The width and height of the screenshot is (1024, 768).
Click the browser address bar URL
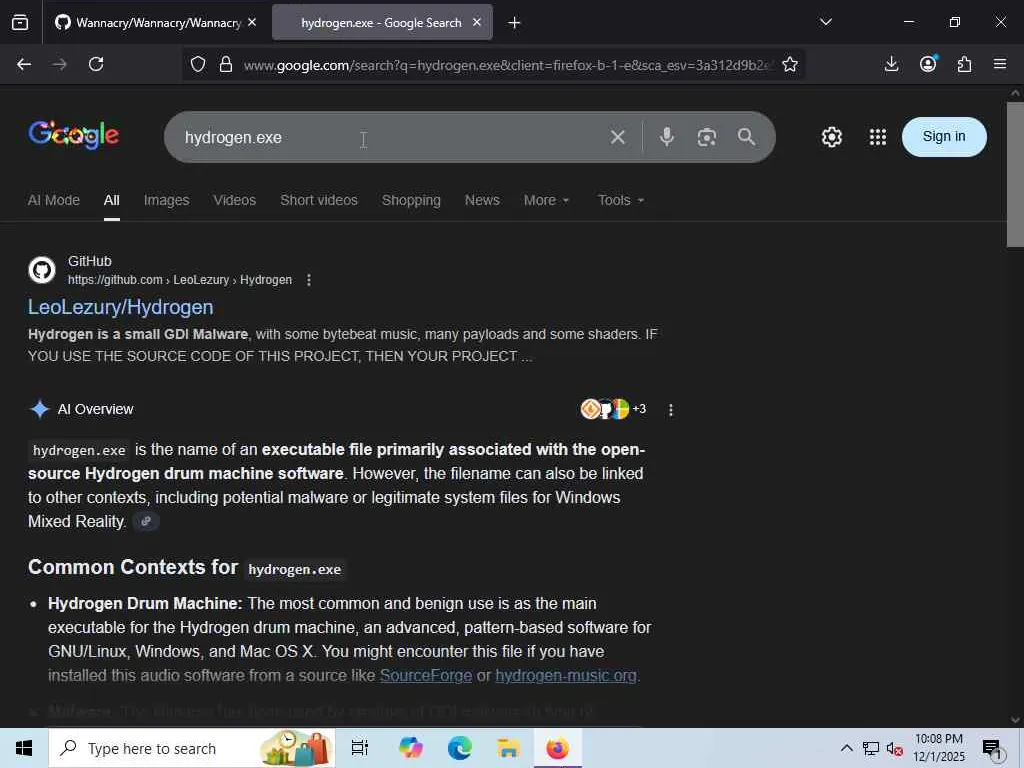507,65
